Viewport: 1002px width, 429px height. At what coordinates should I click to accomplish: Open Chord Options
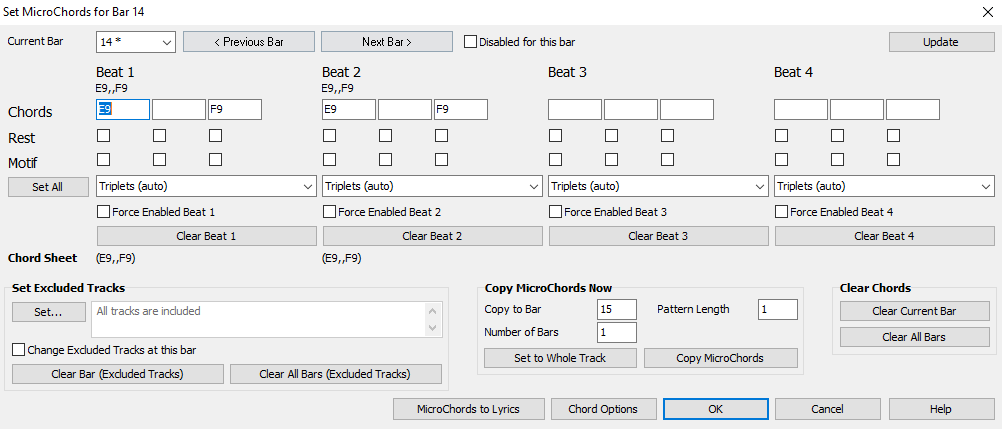point(603,409)
